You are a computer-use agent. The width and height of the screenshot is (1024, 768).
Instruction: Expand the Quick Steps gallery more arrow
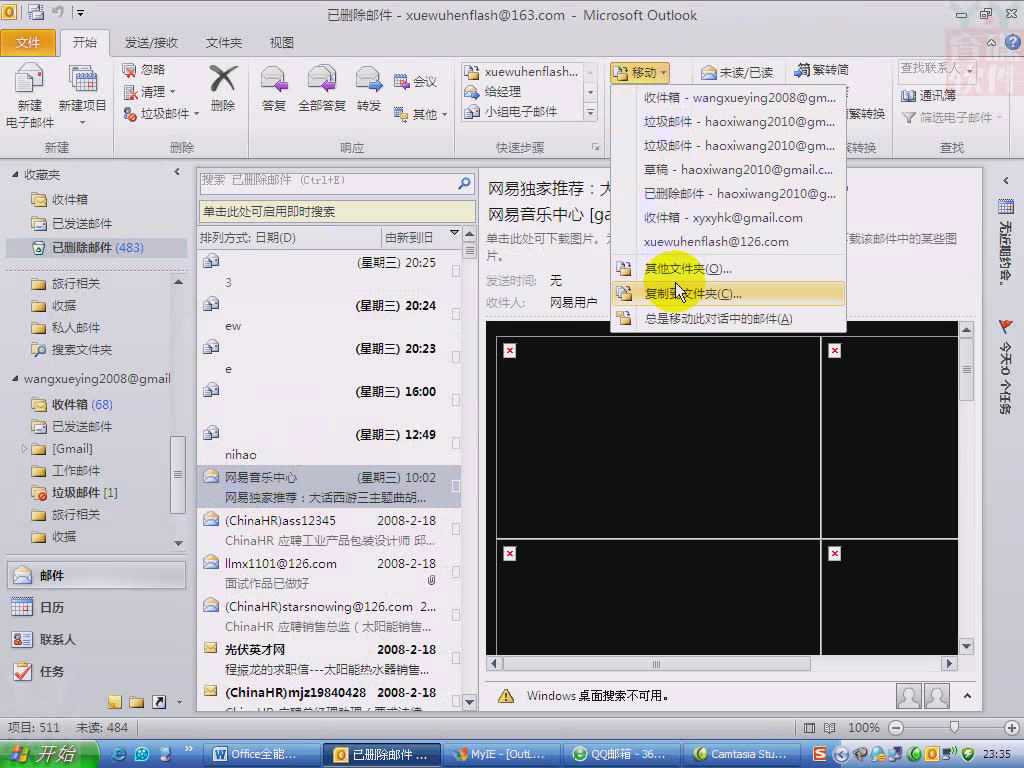tap(590, 112)
